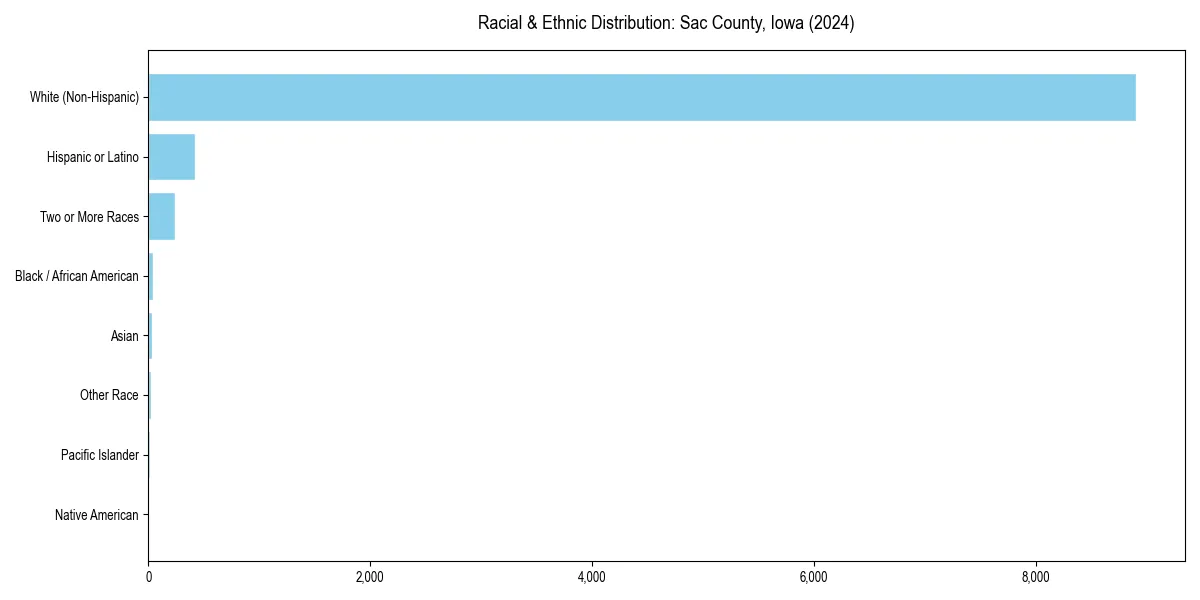Click the Other Race label
Image resolution: width=1200 pixels, height=600 pixels.
110,395
